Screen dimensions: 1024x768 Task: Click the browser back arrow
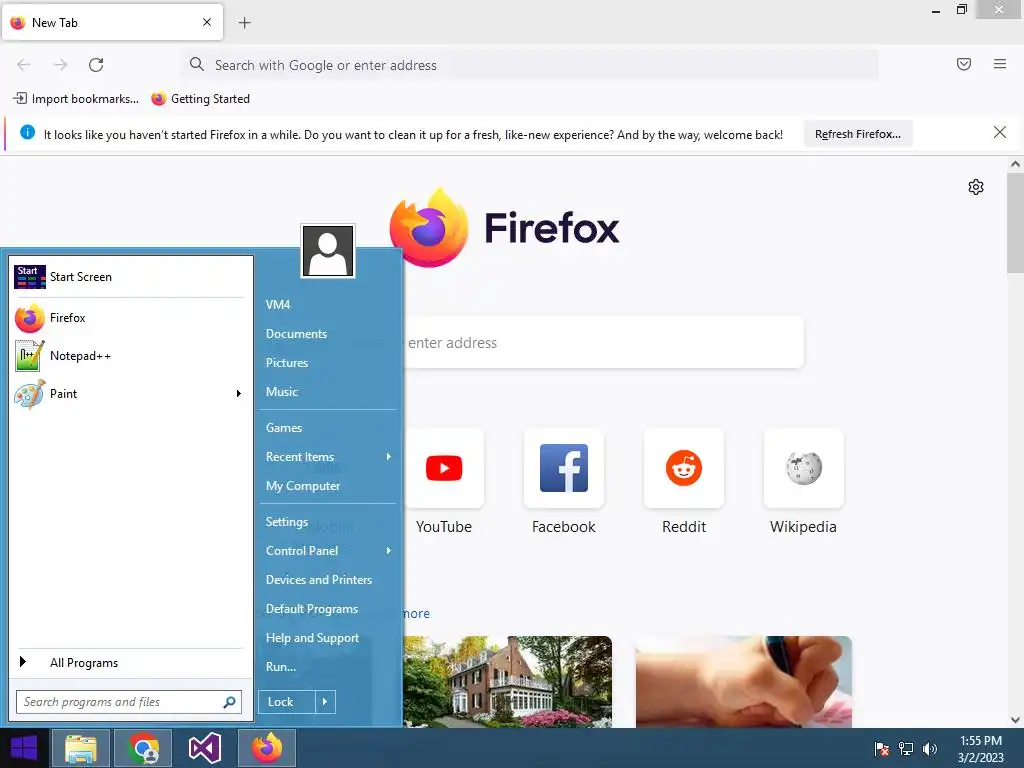(24, 65)
